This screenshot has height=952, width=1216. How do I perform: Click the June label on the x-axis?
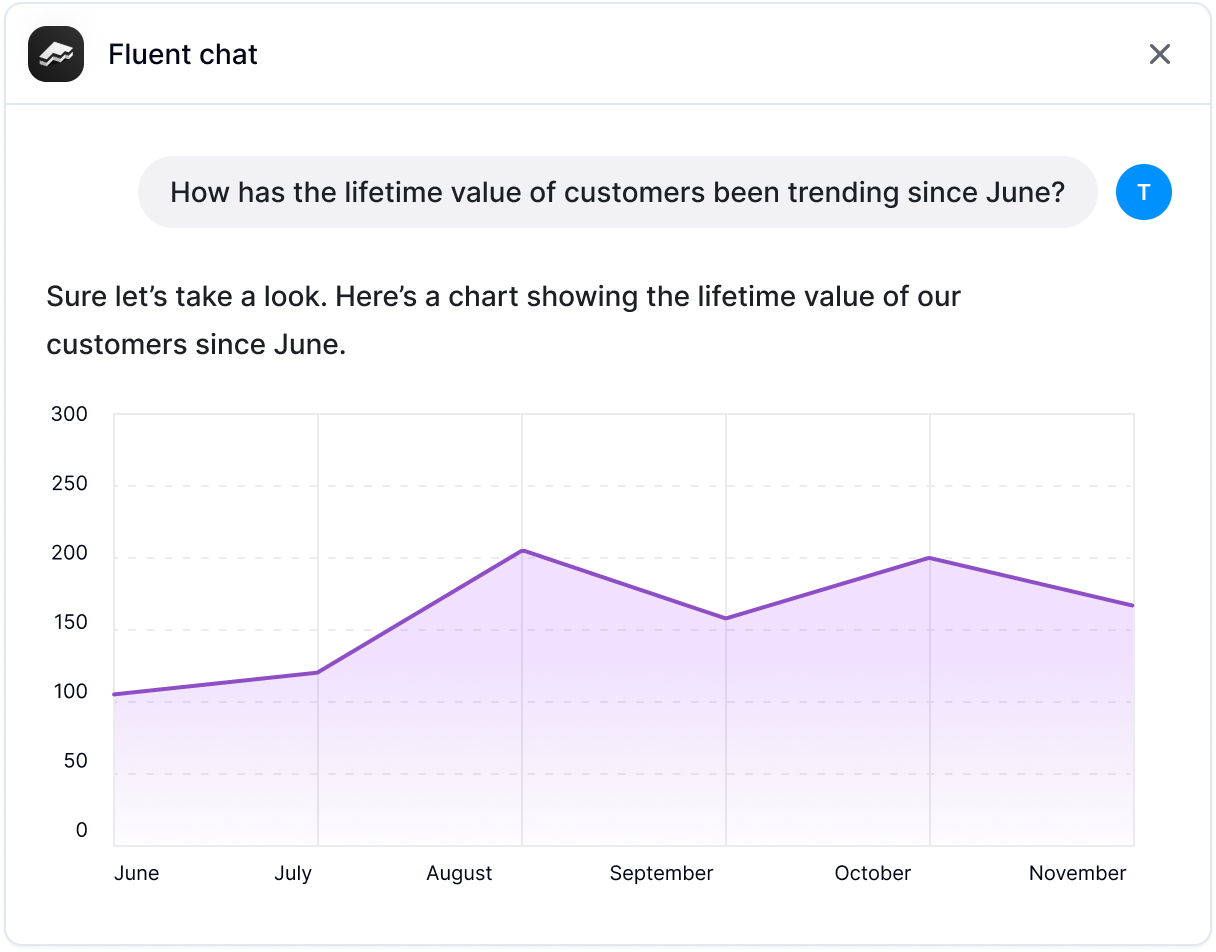(136, 873)
